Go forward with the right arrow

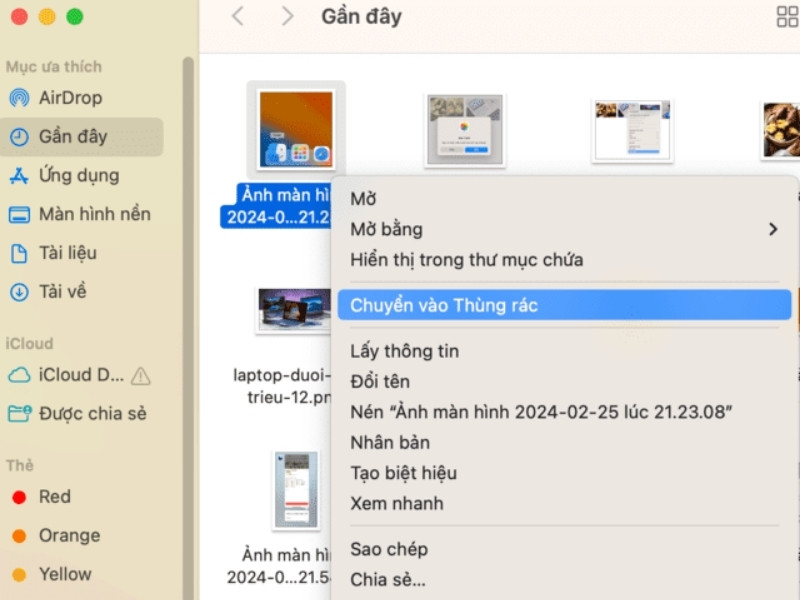(288, 16)
